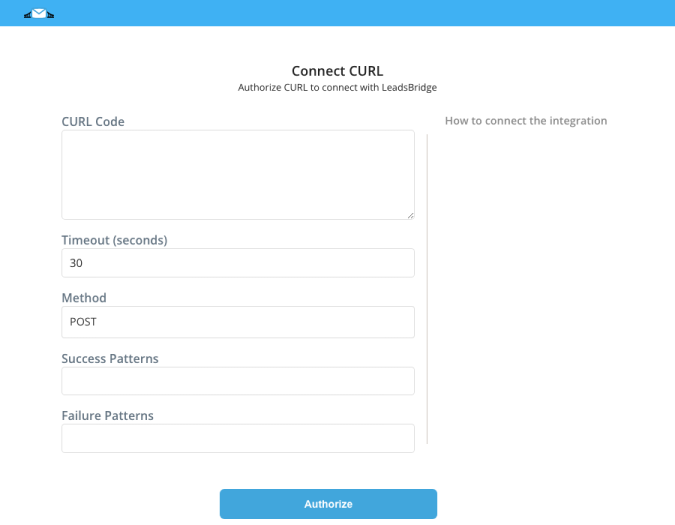Click the Authorize button
675x525 pixels.
328,504
